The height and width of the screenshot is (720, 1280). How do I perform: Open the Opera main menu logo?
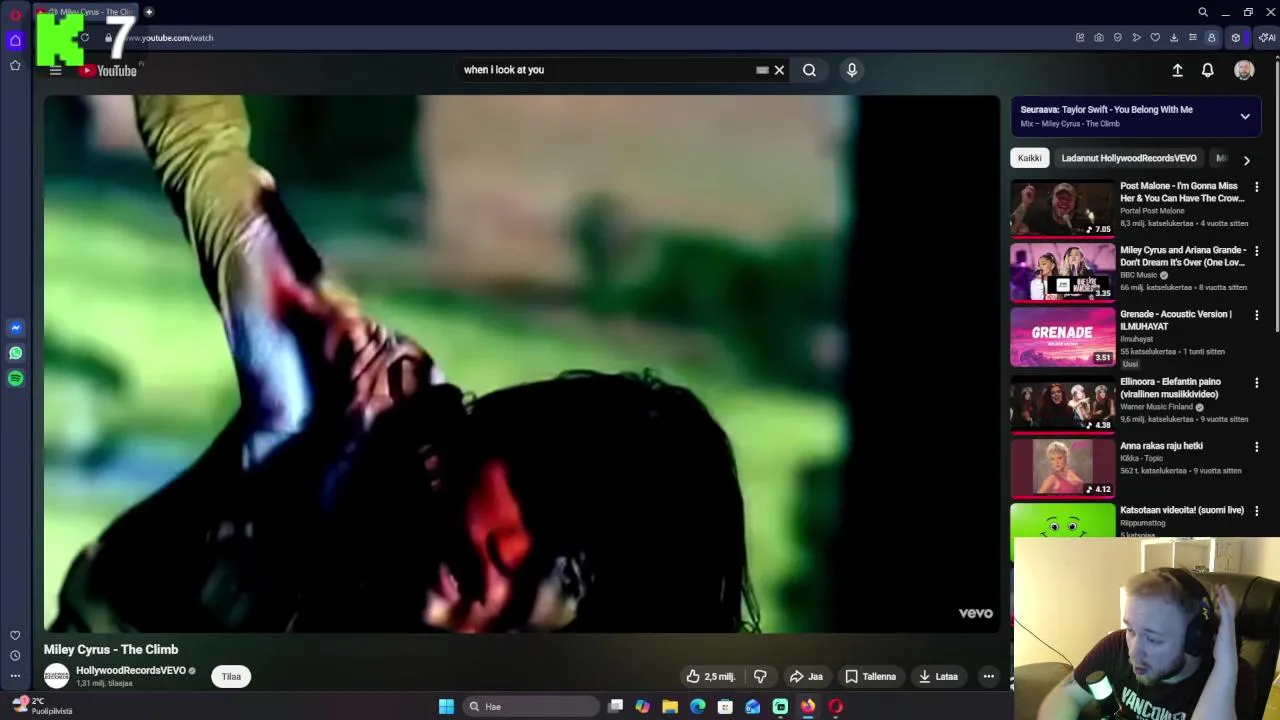pyautogui.click(x=15, y=14)
